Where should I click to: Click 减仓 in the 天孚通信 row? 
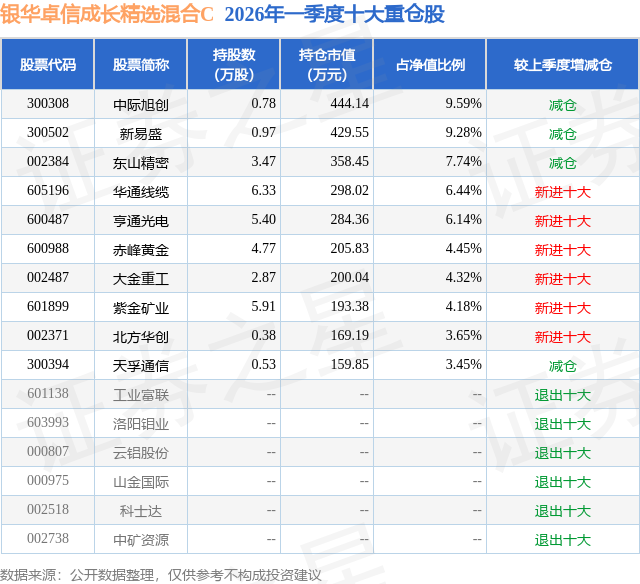click(563, 366)
